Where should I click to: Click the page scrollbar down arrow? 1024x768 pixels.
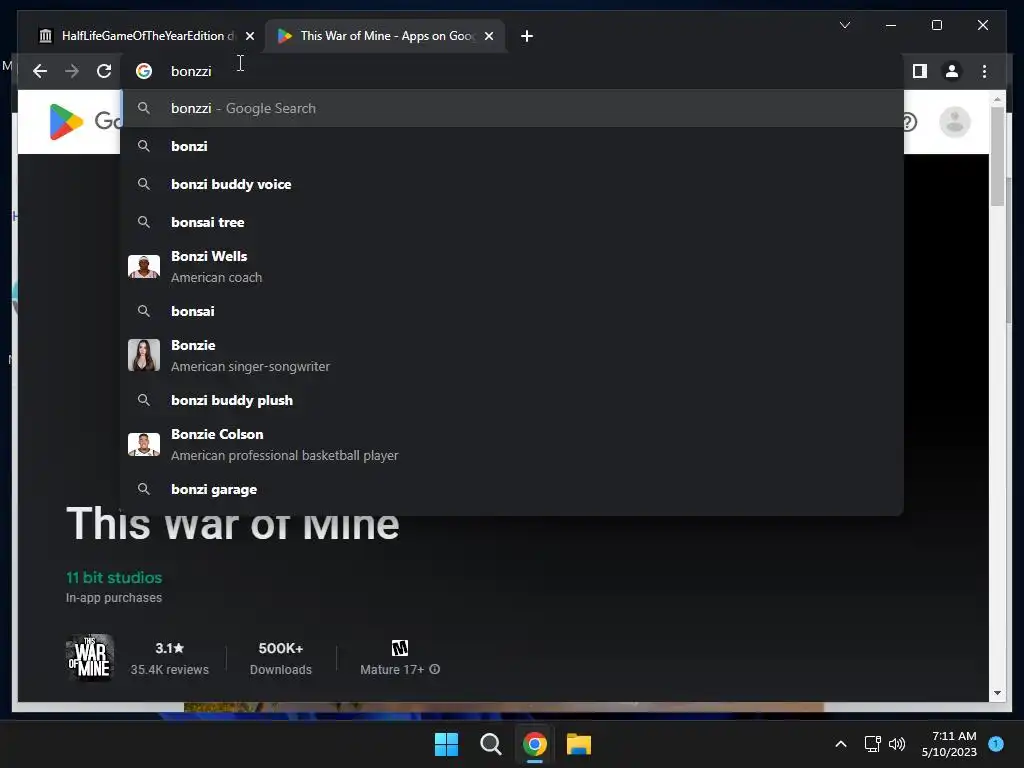(997, 693)
